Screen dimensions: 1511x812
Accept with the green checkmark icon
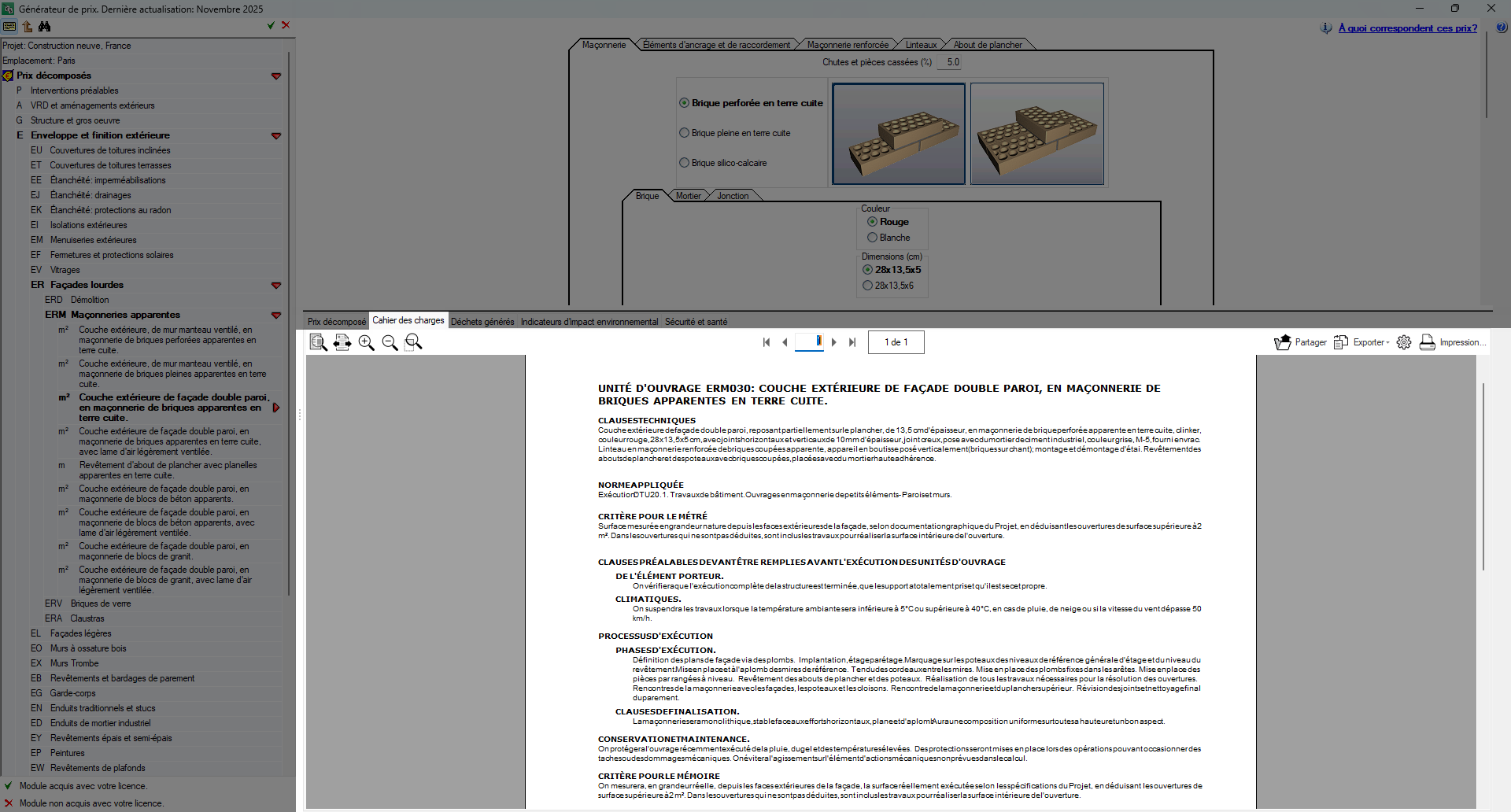pos(271,25)
